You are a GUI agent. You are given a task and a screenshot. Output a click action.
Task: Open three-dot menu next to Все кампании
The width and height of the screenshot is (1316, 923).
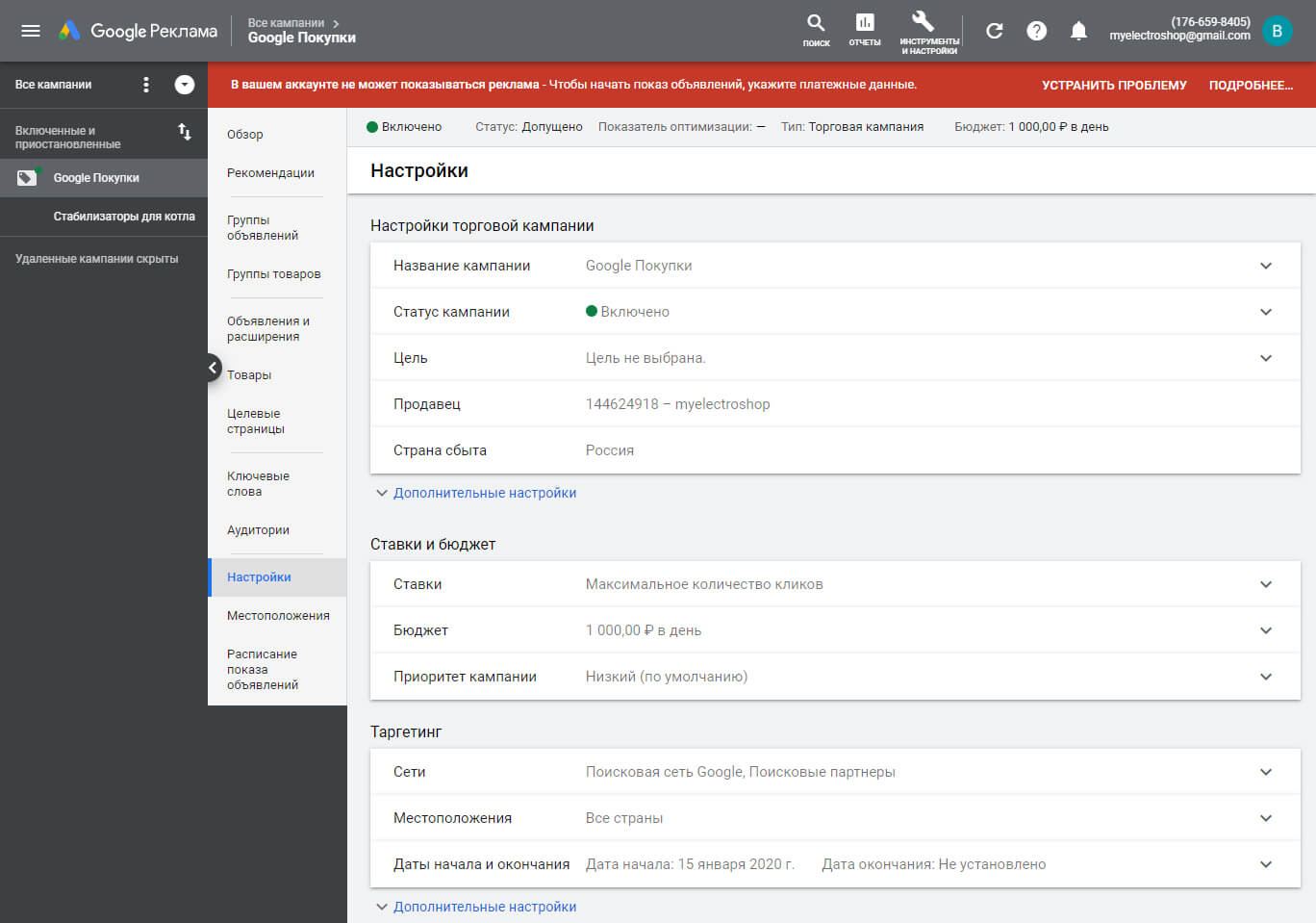[146, 85]
